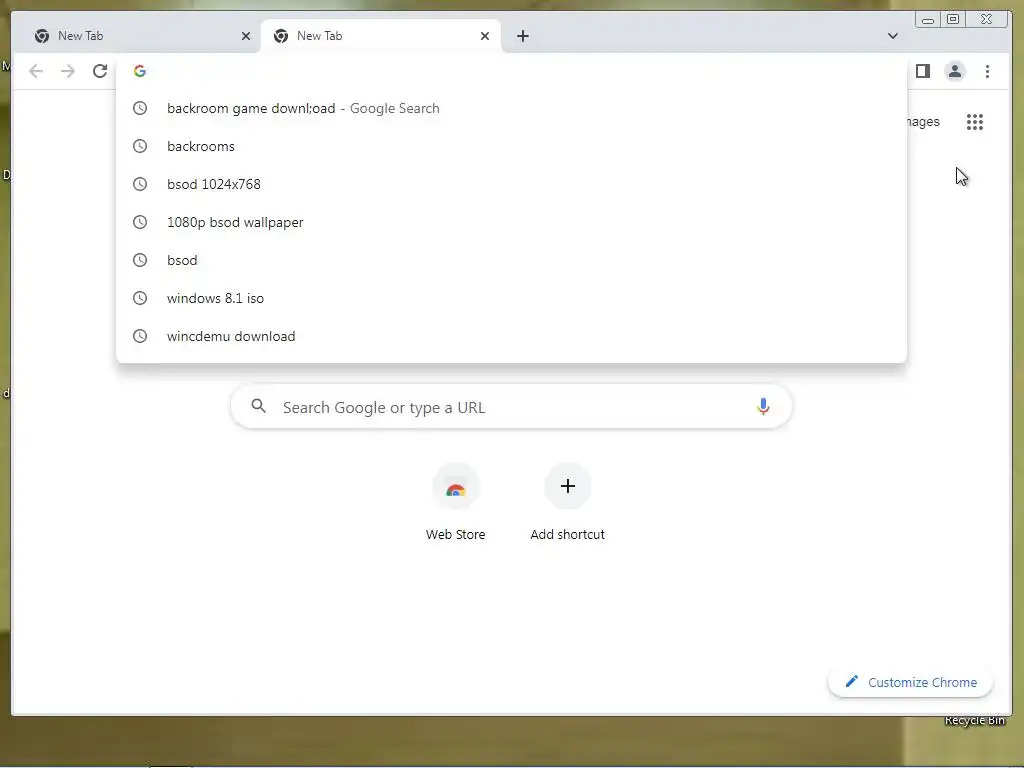The height and width of the screenshot is (768, 1024).
Task: Select the backroom game downl;oad suggestion
Action: click(x=511, y=108)
